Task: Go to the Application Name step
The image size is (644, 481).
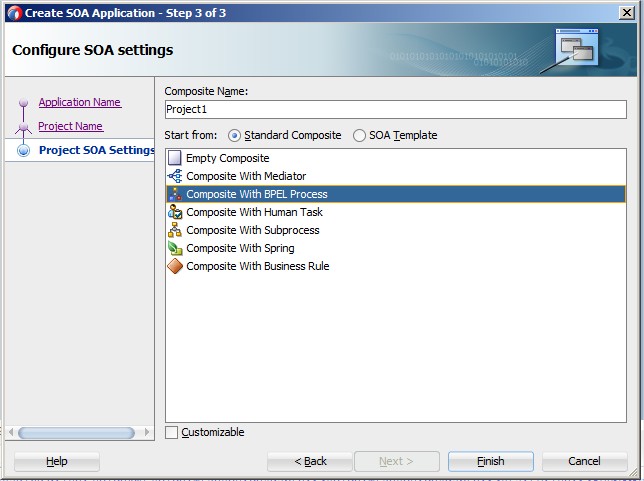Action: 80,102
